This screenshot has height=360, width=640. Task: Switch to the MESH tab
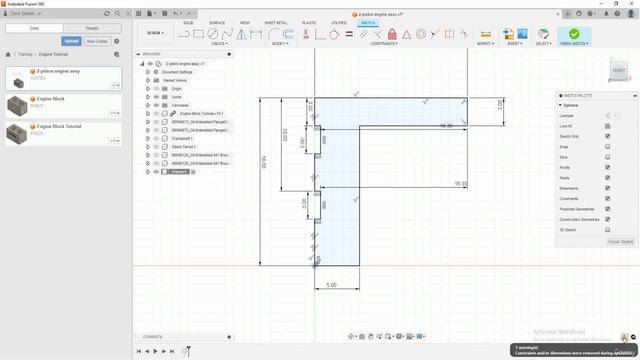[x=245, y=23]
